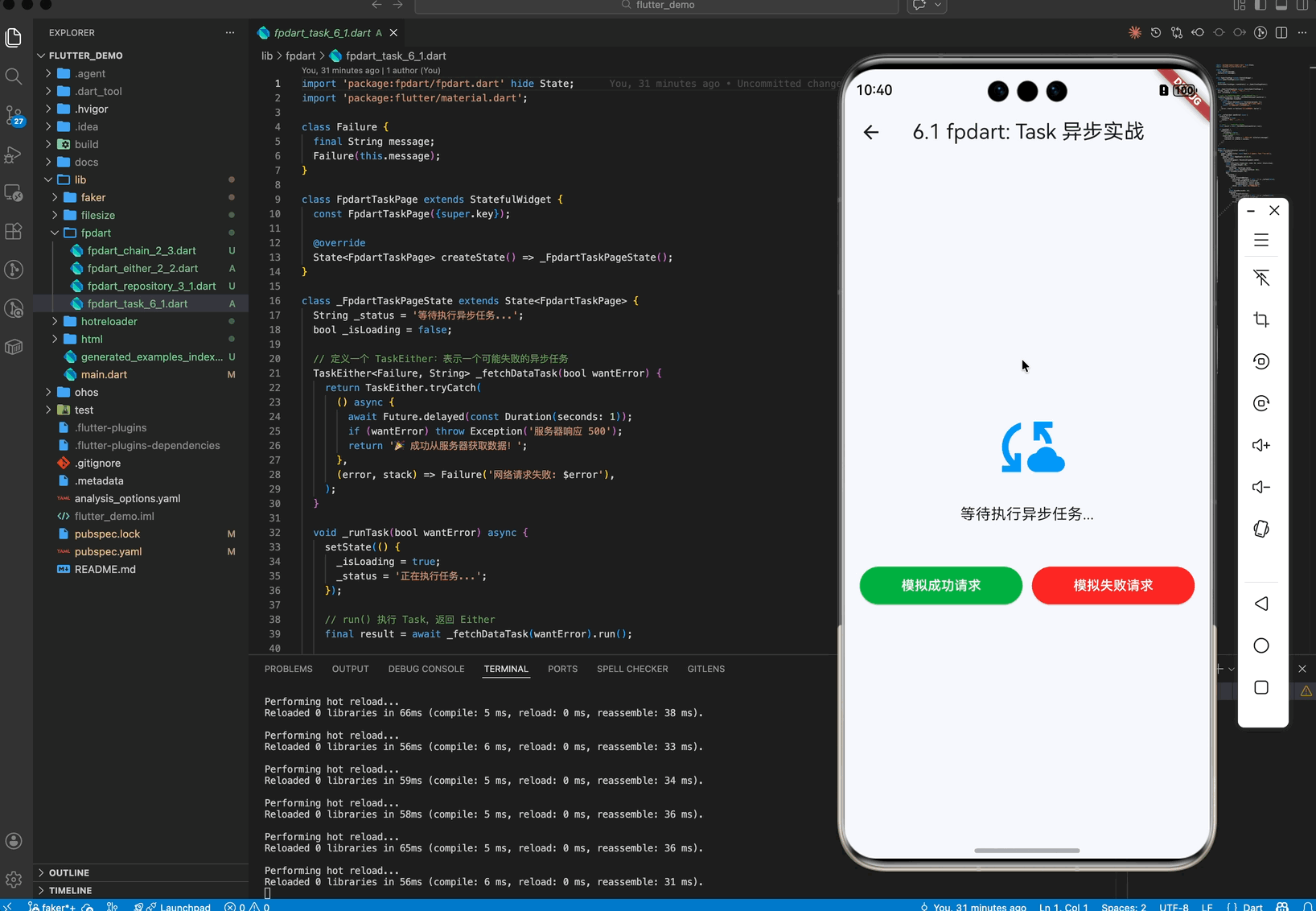Expand the OUTLINE section

(x=69, y=872)
